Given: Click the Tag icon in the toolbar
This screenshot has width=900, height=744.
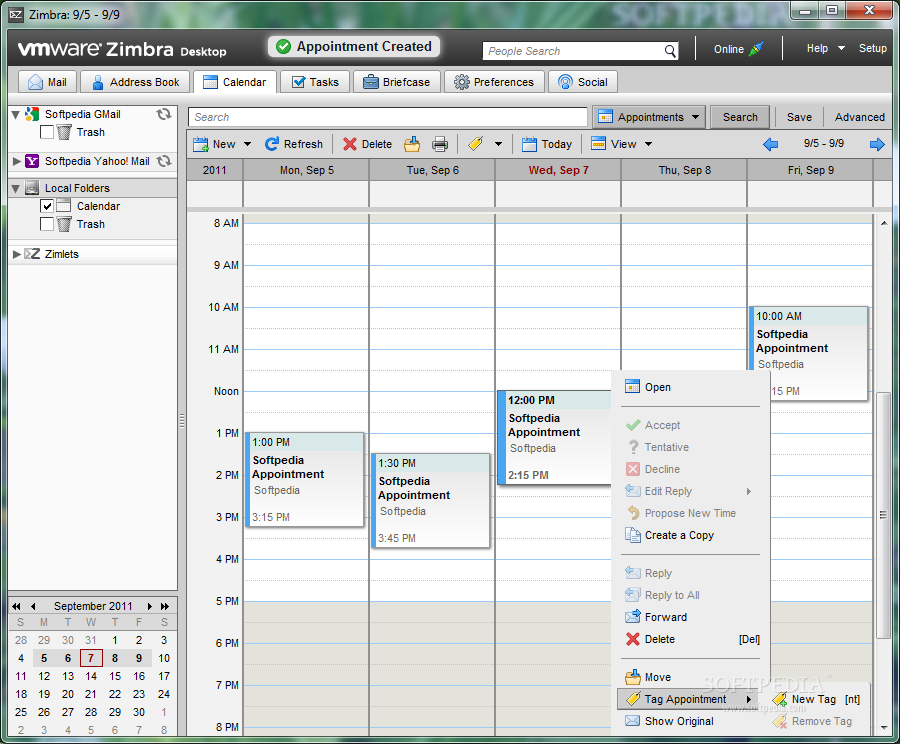Looking at the screenshot, I should pos(475,144).
